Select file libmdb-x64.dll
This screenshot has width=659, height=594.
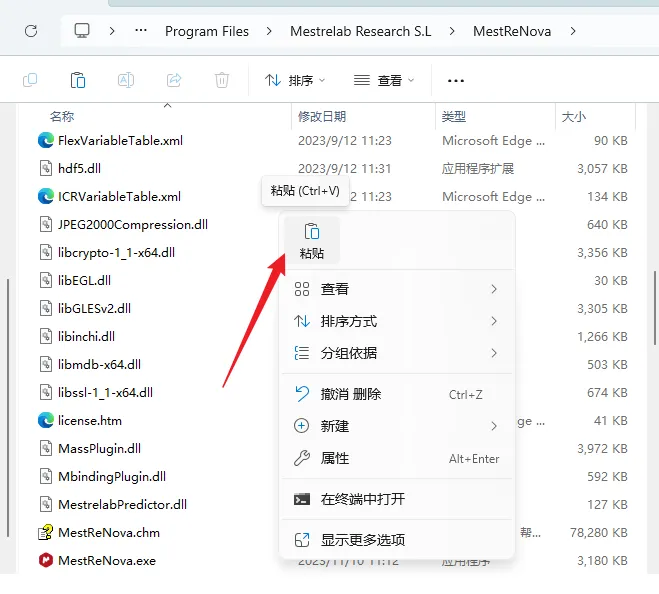click(x=99, y=364)
